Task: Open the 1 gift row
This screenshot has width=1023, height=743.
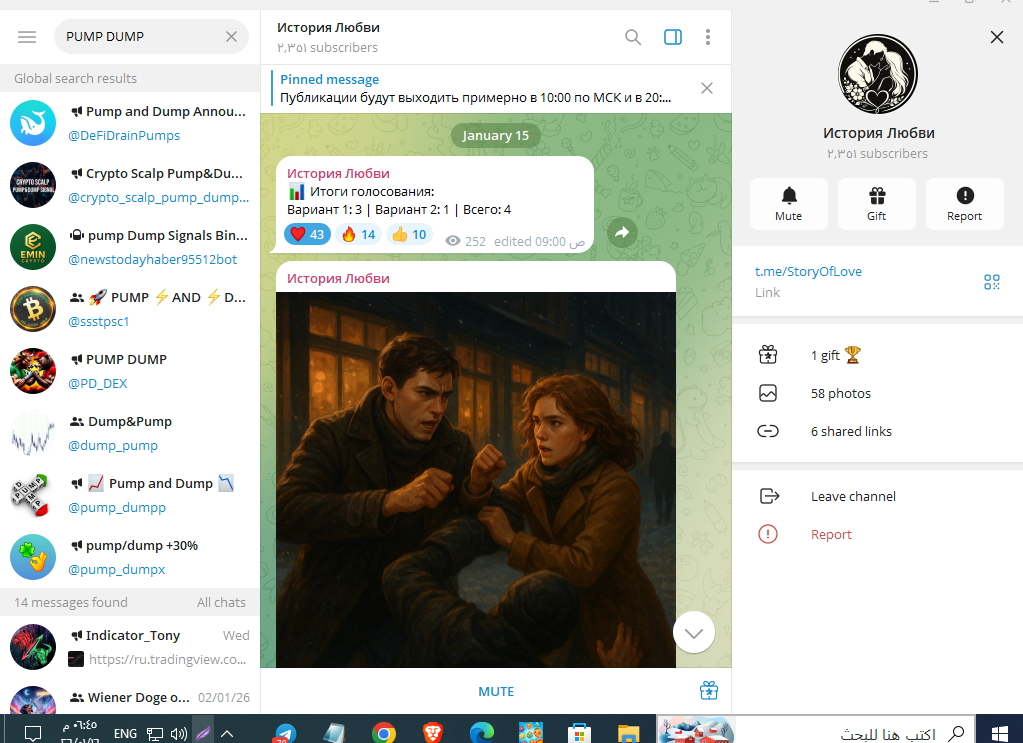Action: (x=878, y=356)
